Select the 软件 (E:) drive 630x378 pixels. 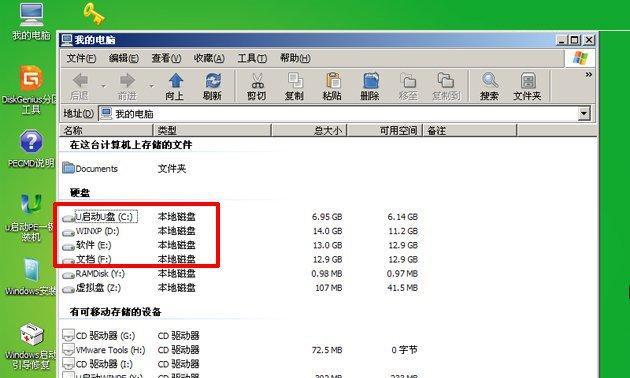click(x=87, y=245)
